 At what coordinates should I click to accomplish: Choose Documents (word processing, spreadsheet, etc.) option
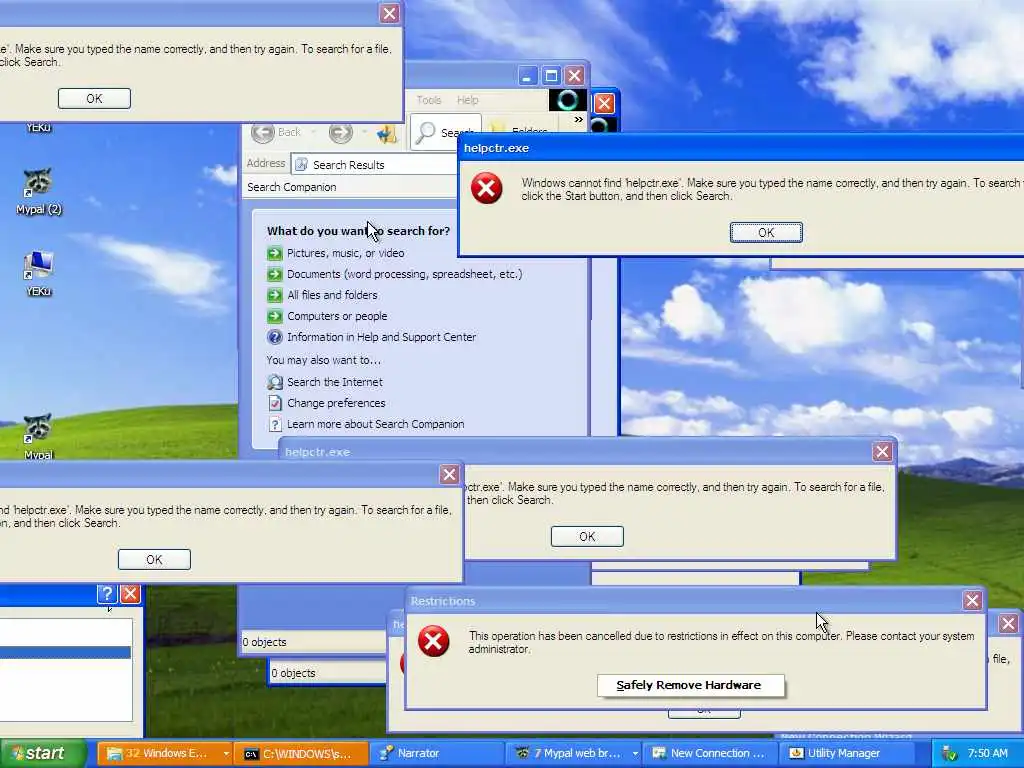tap(394, 274)
